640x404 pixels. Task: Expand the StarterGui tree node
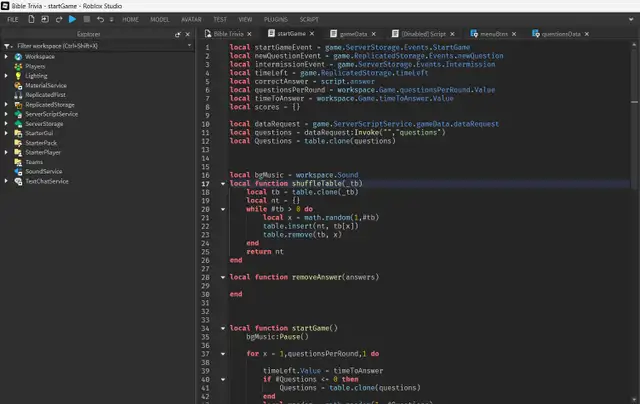[x=6, y=133]
